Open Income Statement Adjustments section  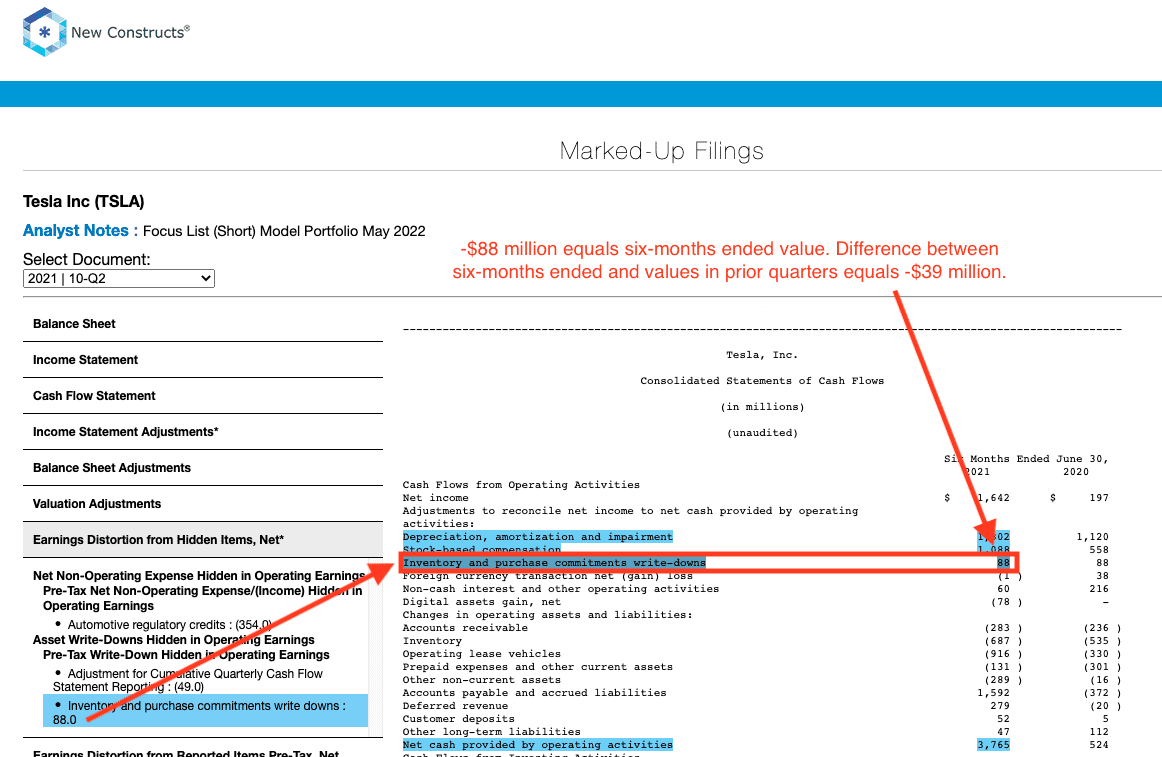[203, 432]
